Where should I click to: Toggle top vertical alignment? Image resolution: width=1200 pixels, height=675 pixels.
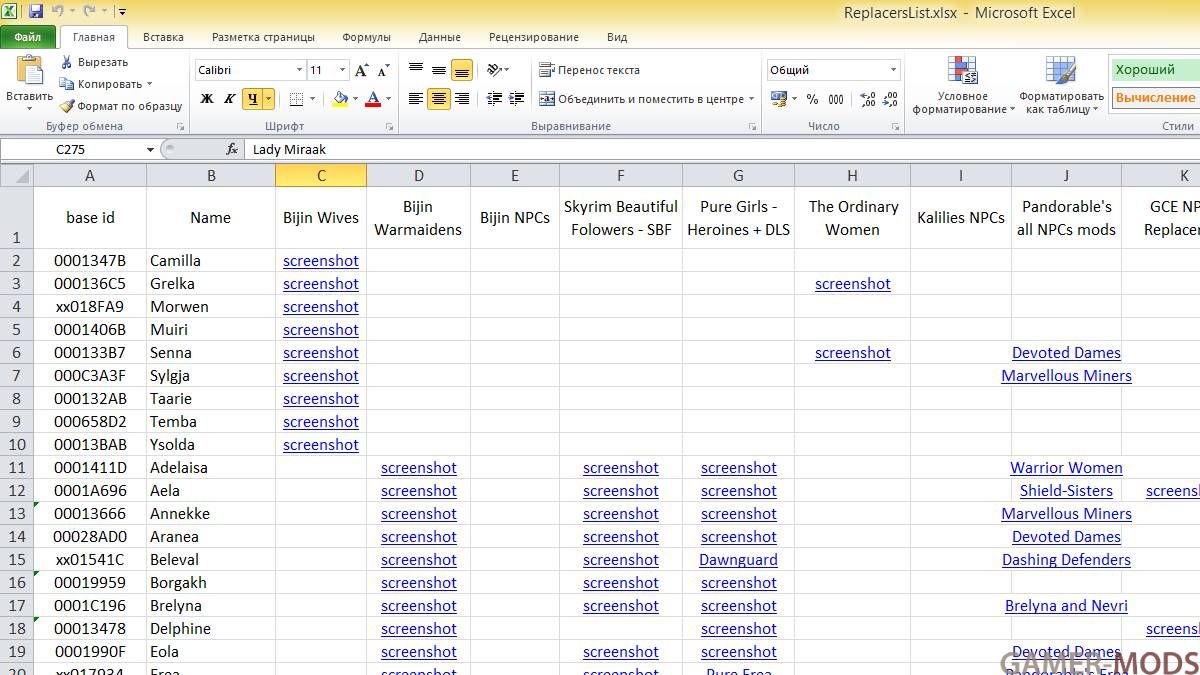coord(416,70)
